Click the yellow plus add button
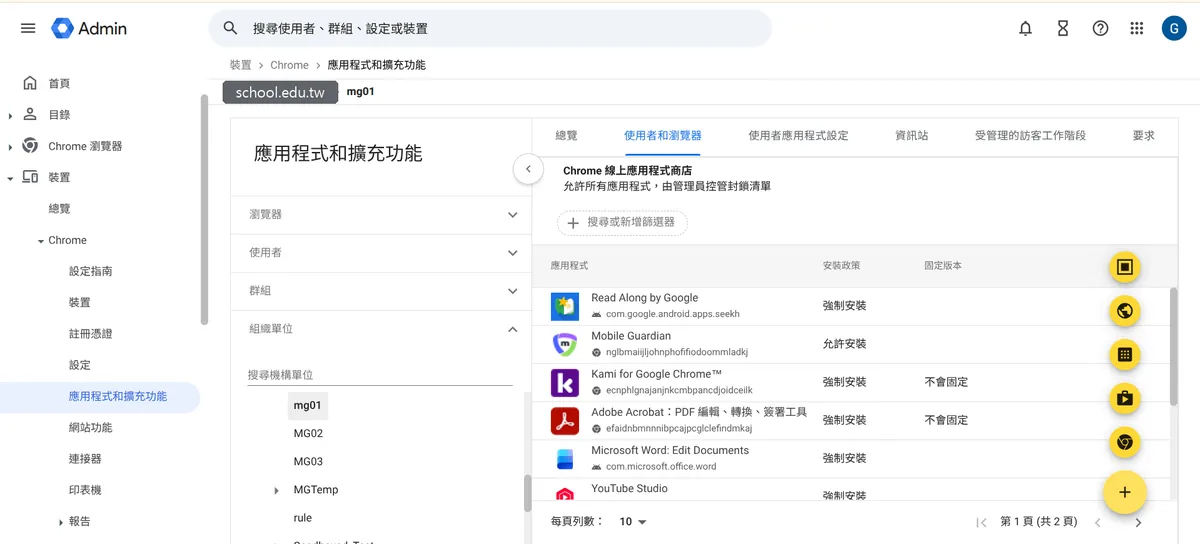The height and width of the screenshot is (544, 1200). pos(1125,492)
